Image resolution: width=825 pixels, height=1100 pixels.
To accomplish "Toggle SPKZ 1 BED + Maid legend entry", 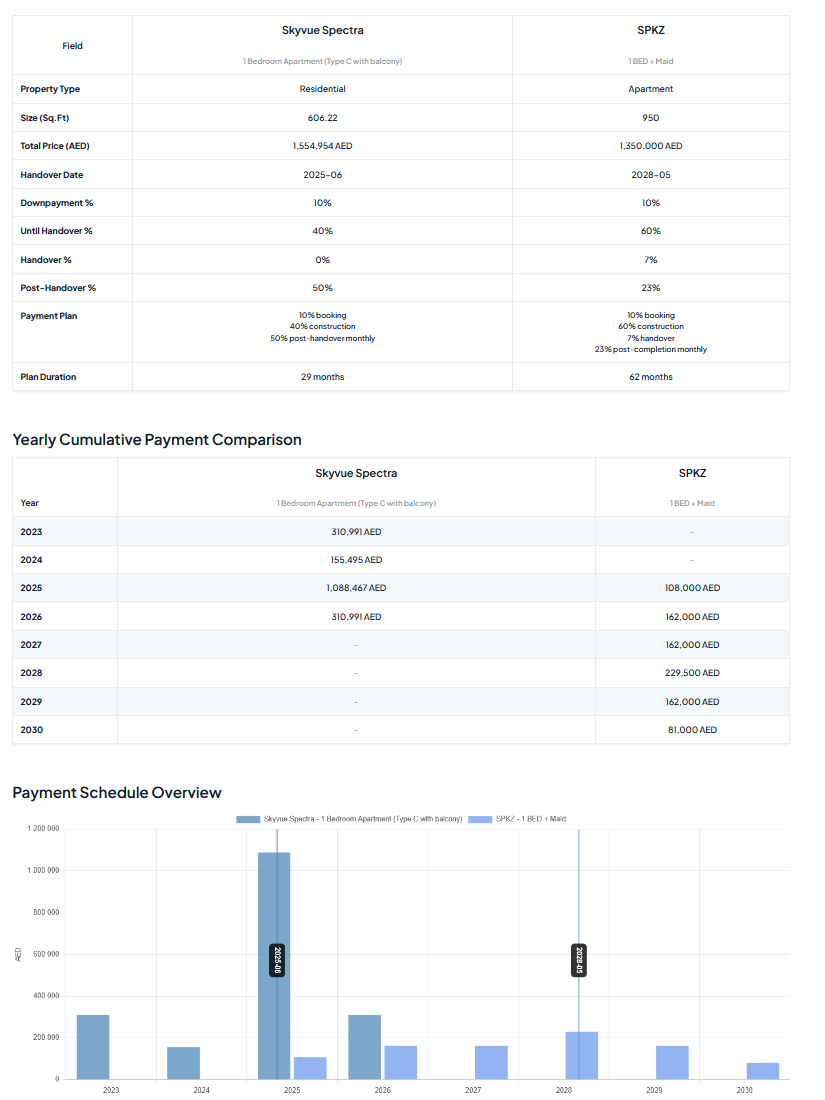I will pyautogui.click(x=517, y=819).
